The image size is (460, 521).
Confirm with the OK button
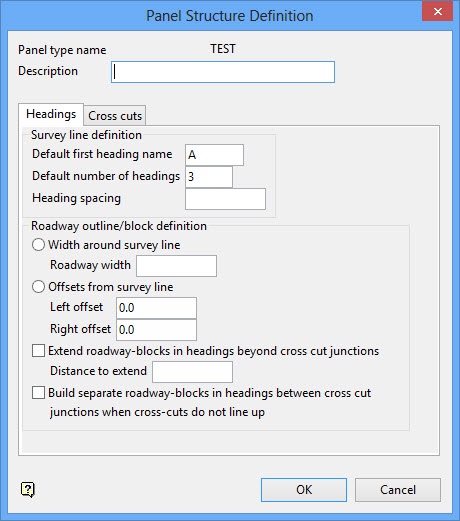304,490
